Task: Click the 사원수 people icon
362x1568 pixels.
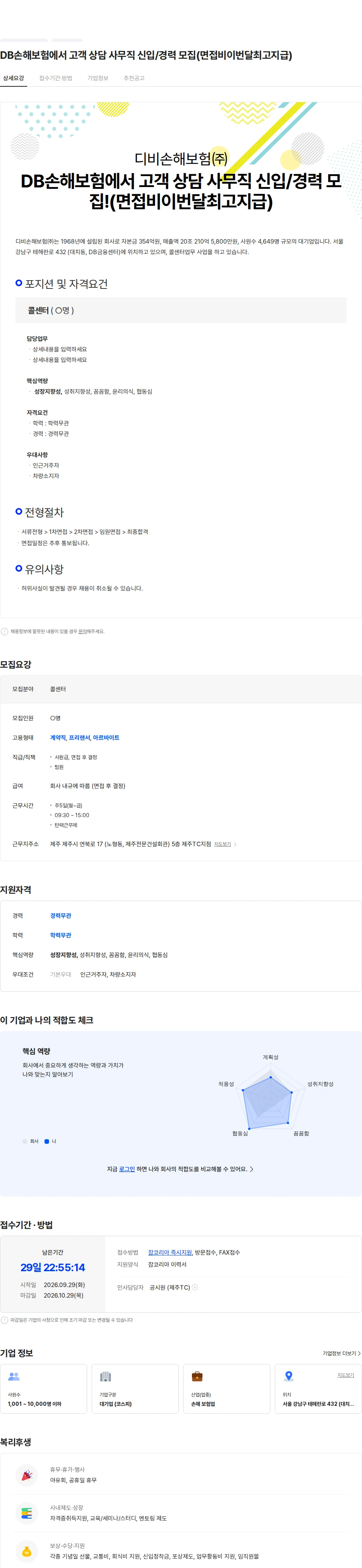Action: (x=14, y=1377)
